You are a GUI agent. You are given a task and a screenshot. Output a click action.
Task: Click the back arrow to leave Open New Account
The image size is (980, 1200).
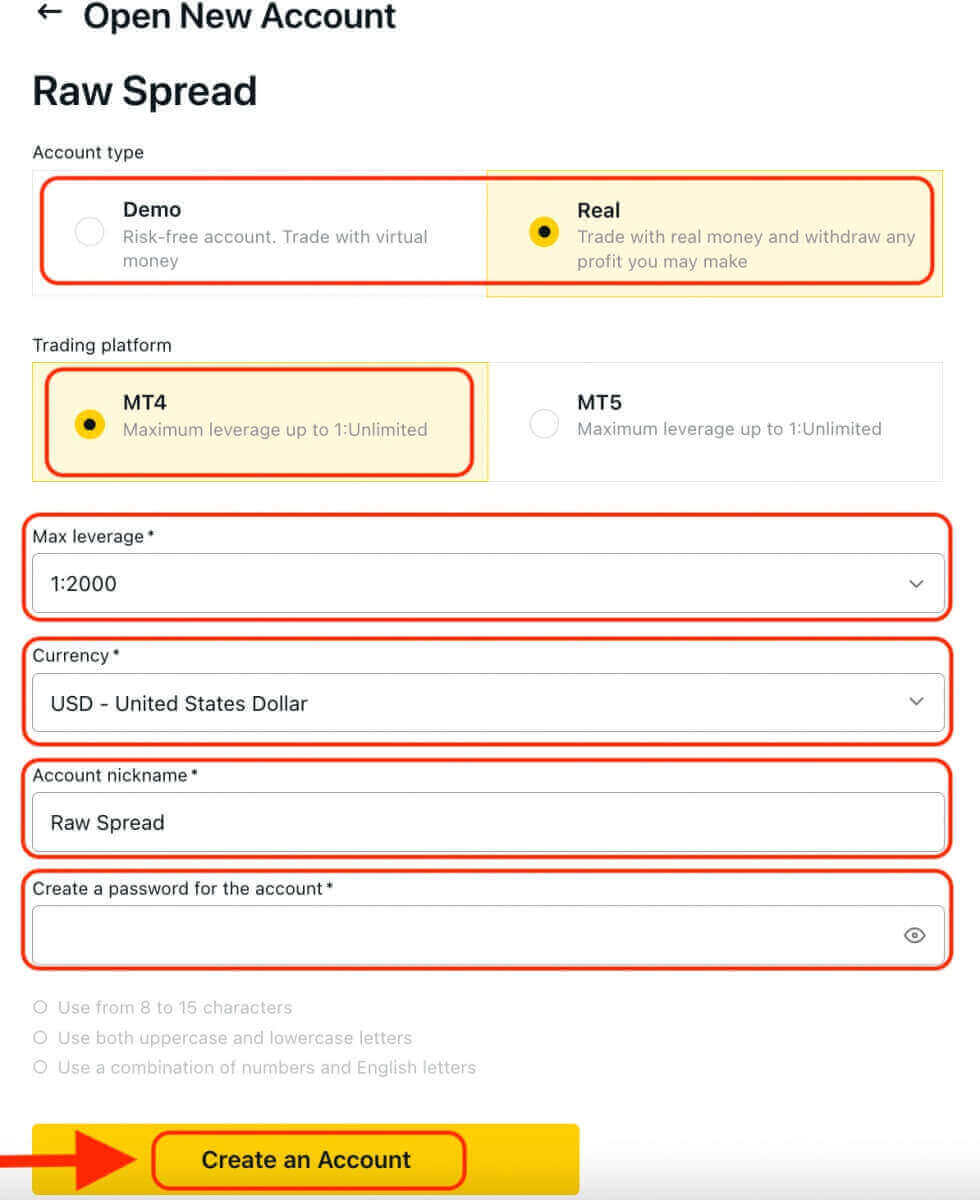pyautogui.click(x=48, y=13)
